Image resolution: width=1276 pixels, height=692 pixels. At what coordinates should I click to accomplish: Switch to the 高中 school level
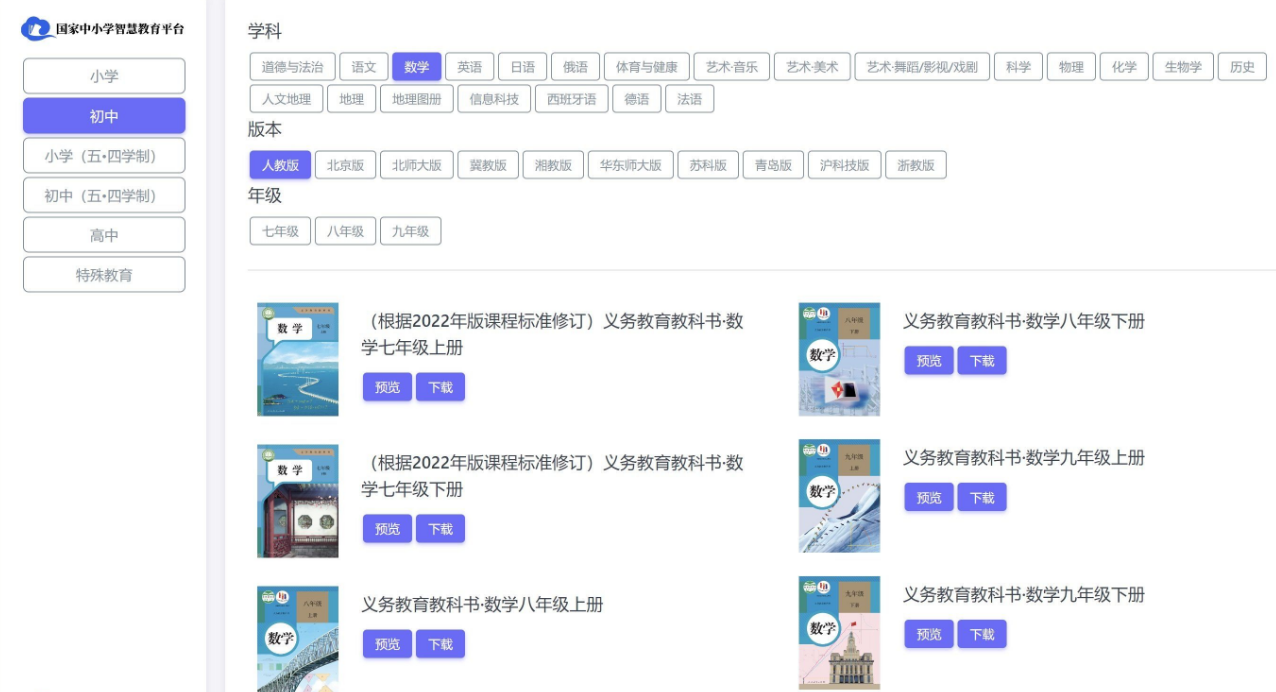pyautogui.click(x=104, y=235)
